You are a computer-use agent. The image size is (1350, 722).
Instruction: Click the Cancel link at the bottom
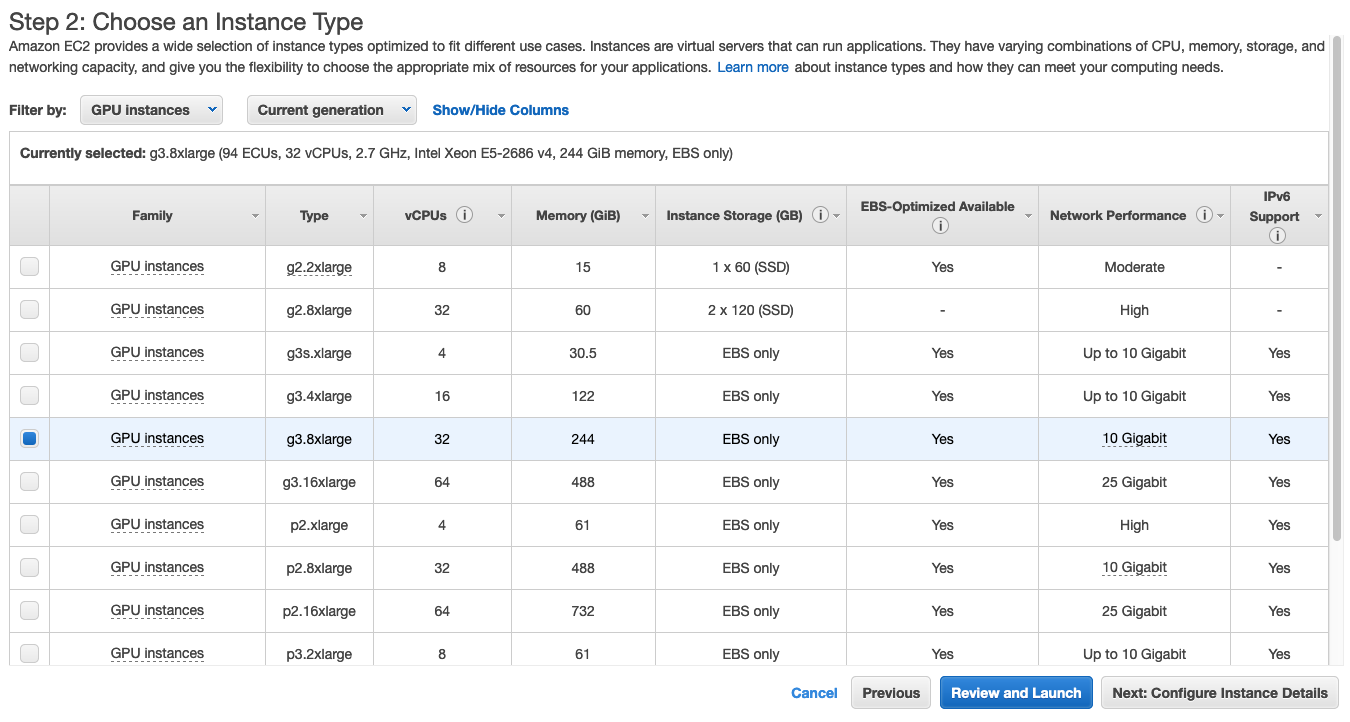point(814,692)
